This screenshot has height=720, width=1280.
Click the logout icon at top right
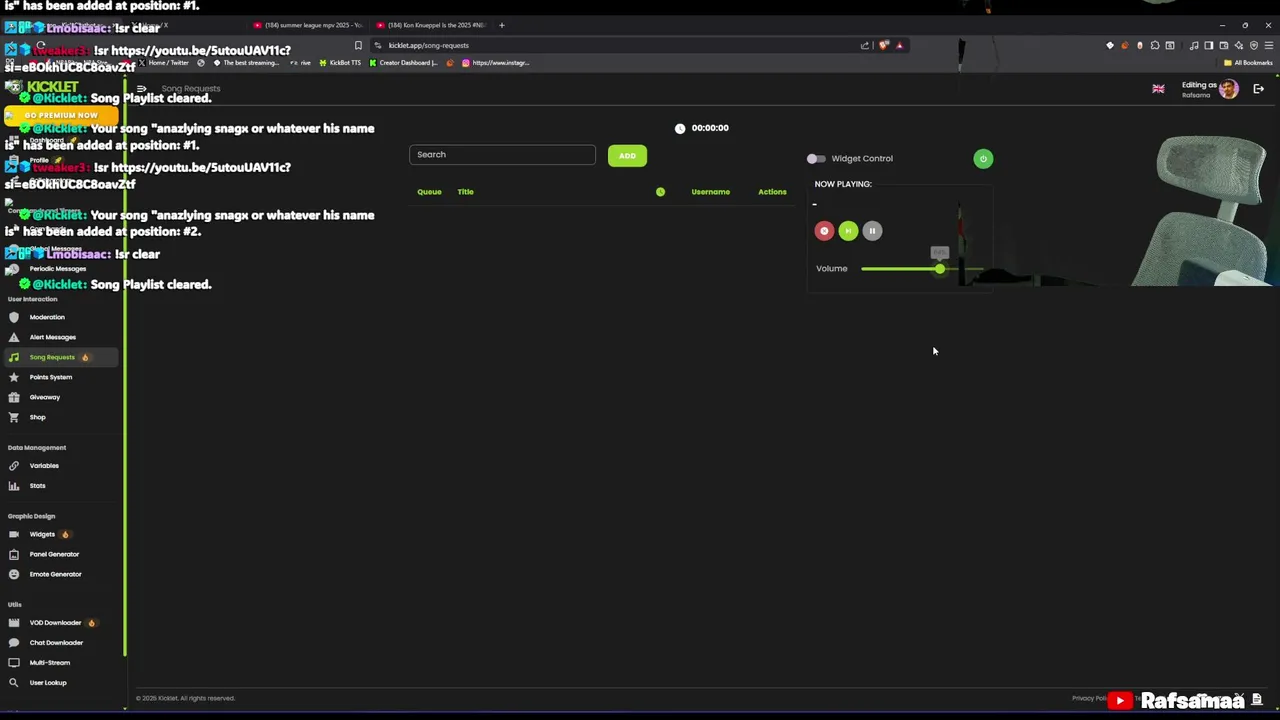pos(1258,89)
